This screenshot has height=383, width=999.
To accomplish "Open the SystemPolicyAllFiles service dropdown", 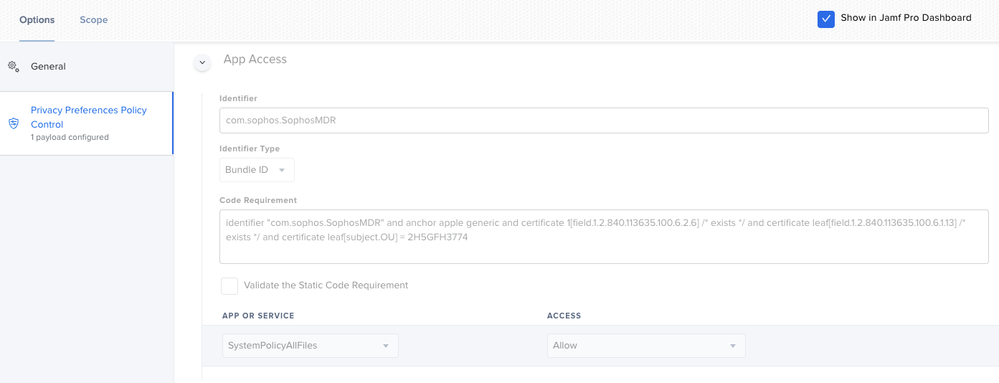I will point(310,345).
